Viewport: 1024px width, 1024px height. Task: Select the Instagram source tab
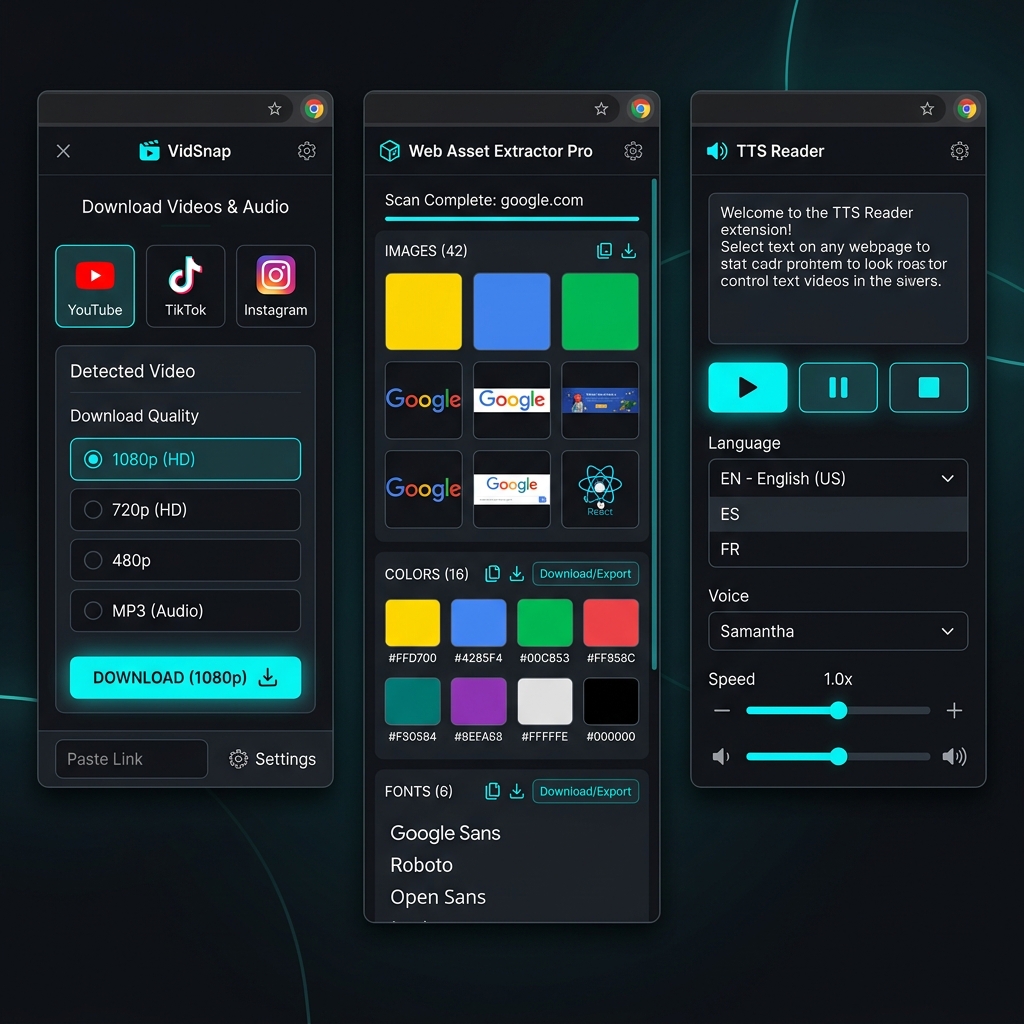(276, 286)
